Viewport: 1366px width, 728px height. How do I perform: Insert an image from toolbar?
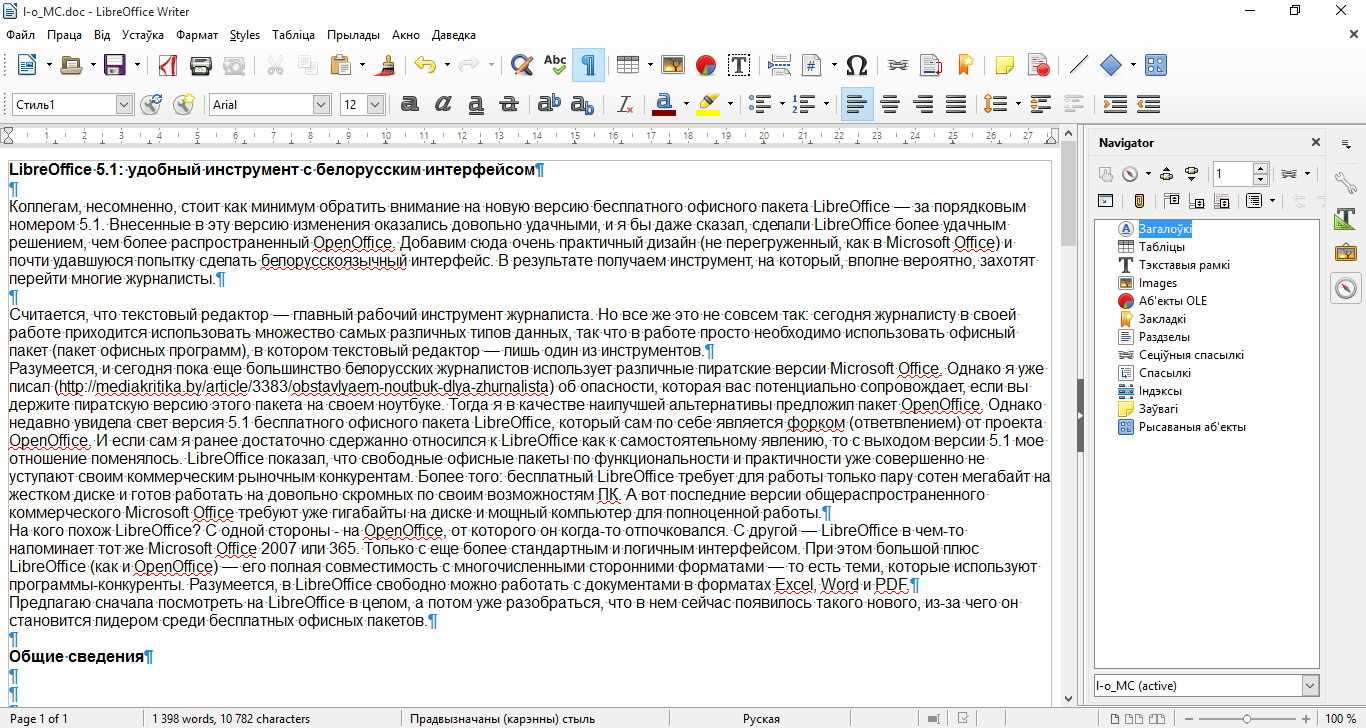(x=672, y=66)
